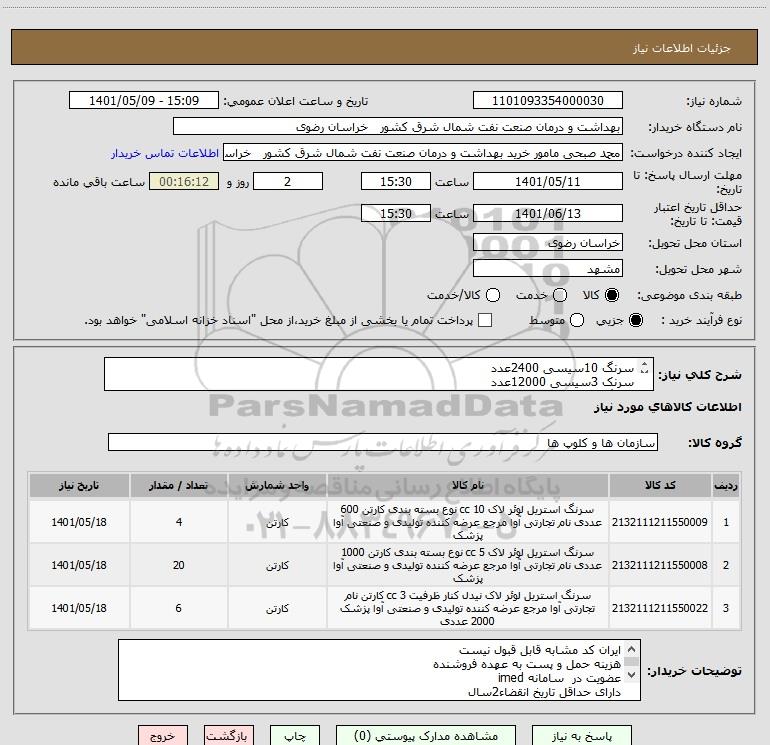Click the شهر محل تحویل field مشهد
This screenshot has width=770, height=745.
tap(548, 269)
